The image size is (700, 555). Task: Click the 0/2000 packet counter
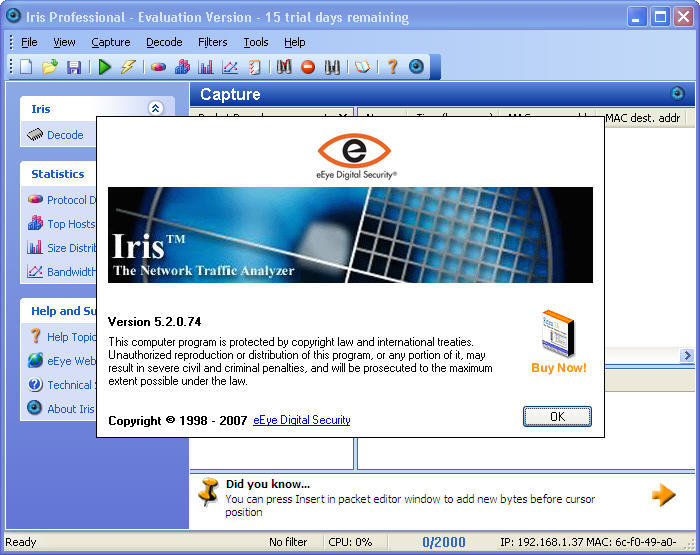point(444,542)
